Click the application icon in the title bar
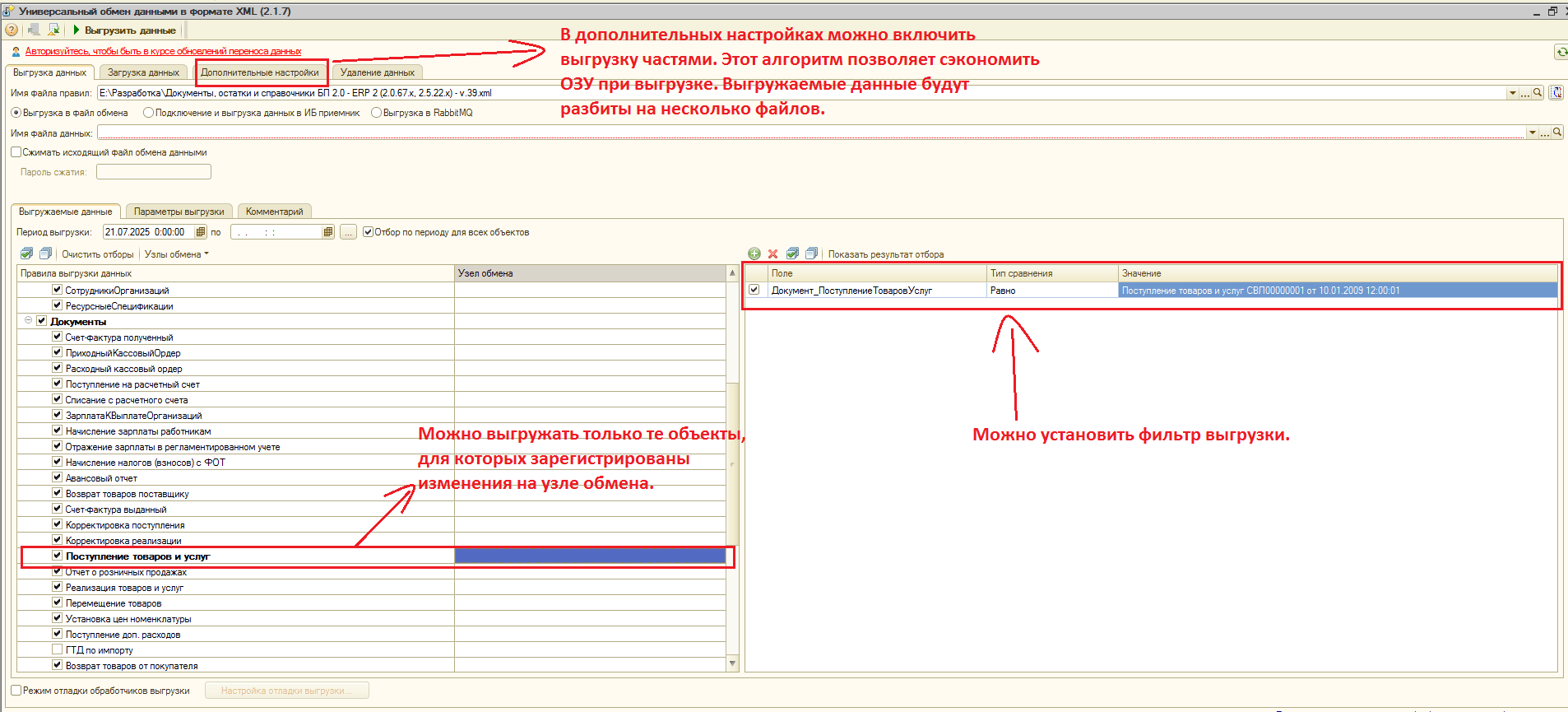This screenshot has width=1568, height=712. pos(8,11)
